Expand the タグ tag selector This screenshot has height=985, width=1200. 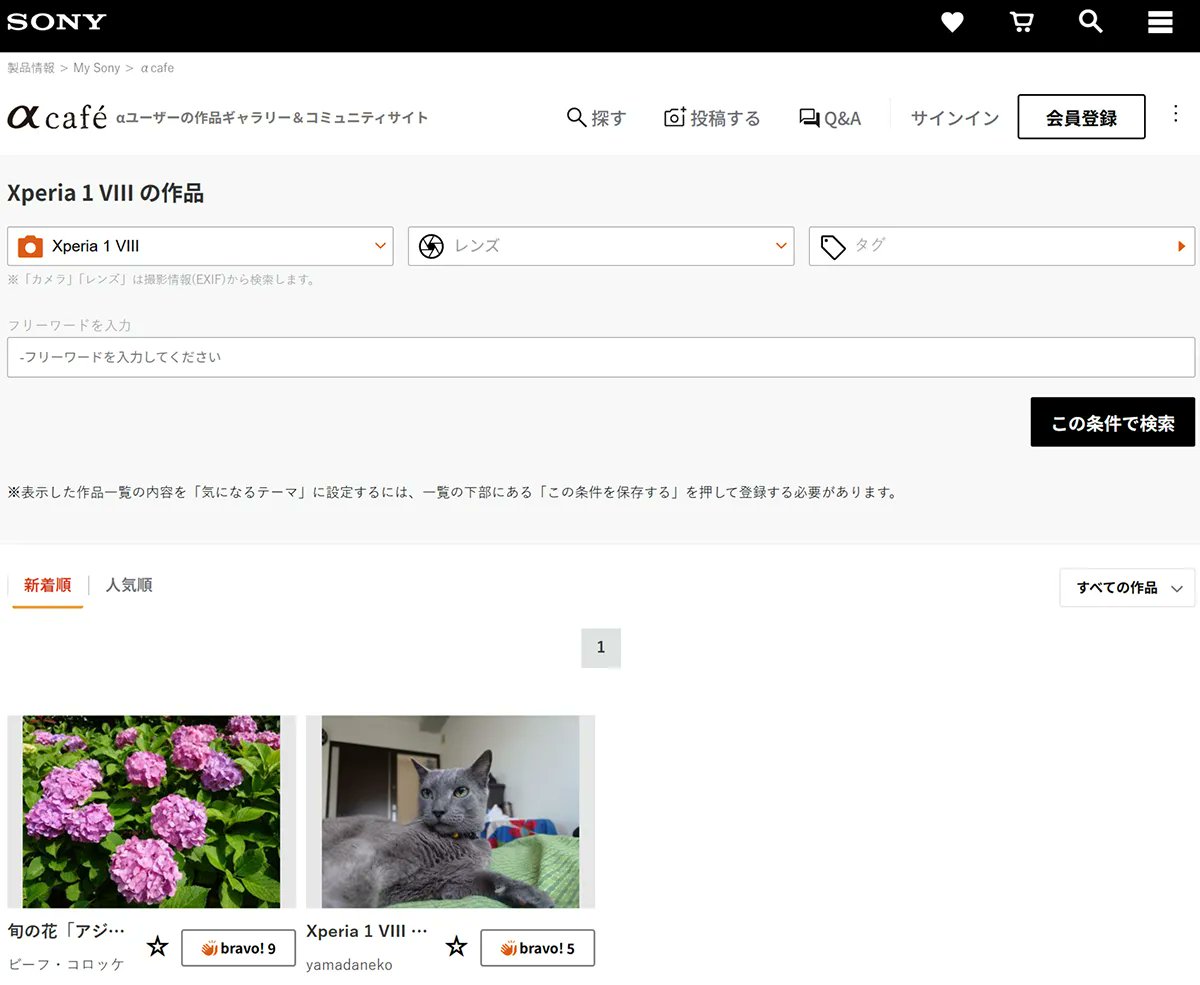1002,246
